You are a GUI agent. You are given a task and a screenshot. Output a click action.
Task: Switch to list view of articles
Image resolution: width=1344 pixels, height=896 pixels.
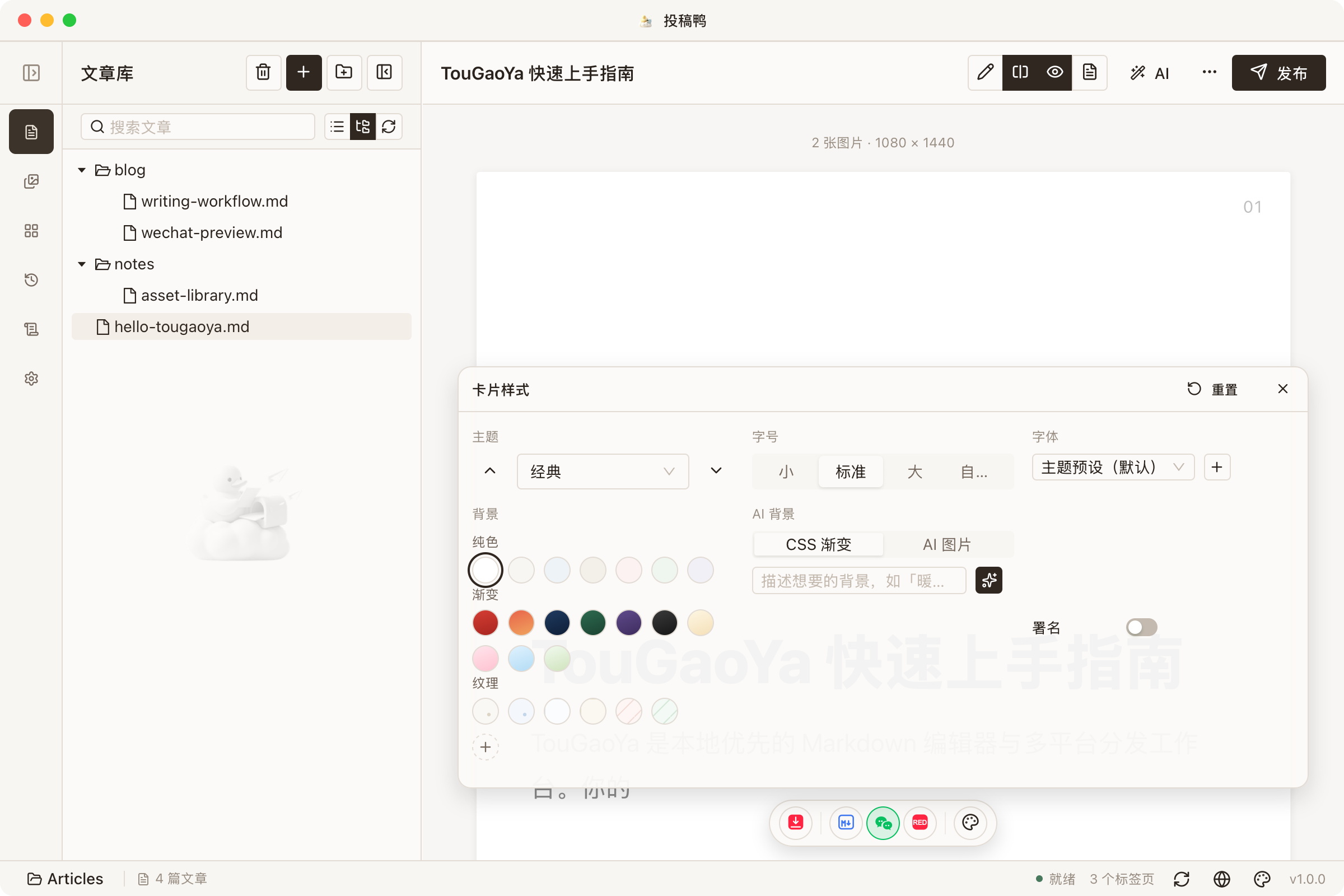(337, 127)
